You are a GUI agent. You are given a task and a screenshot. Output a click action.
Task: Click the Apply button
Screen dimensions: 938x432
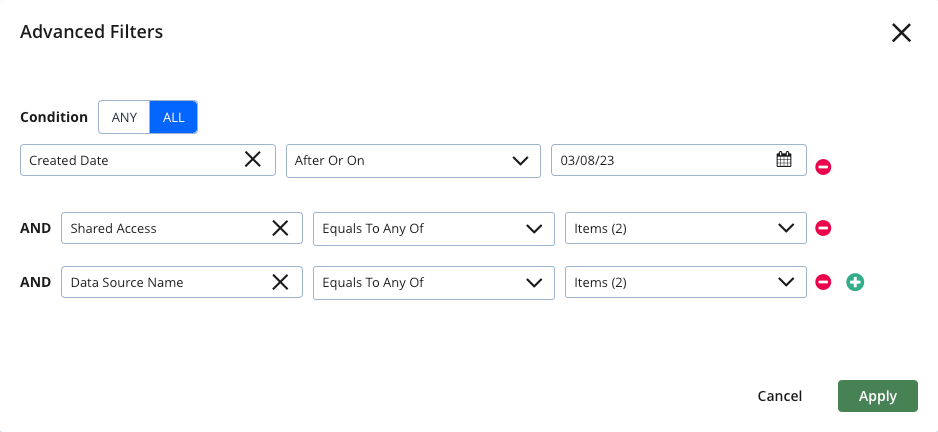878,396
